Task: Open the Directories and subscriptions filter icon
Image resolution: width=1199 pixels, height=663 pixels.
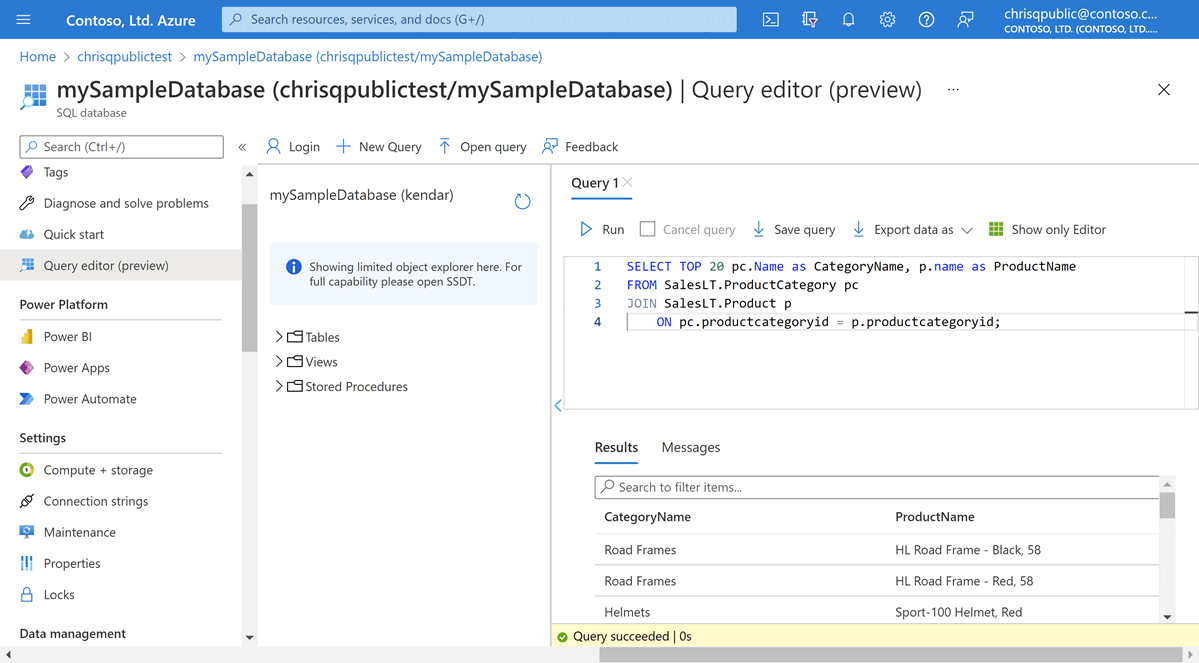Action: point(809,19)
